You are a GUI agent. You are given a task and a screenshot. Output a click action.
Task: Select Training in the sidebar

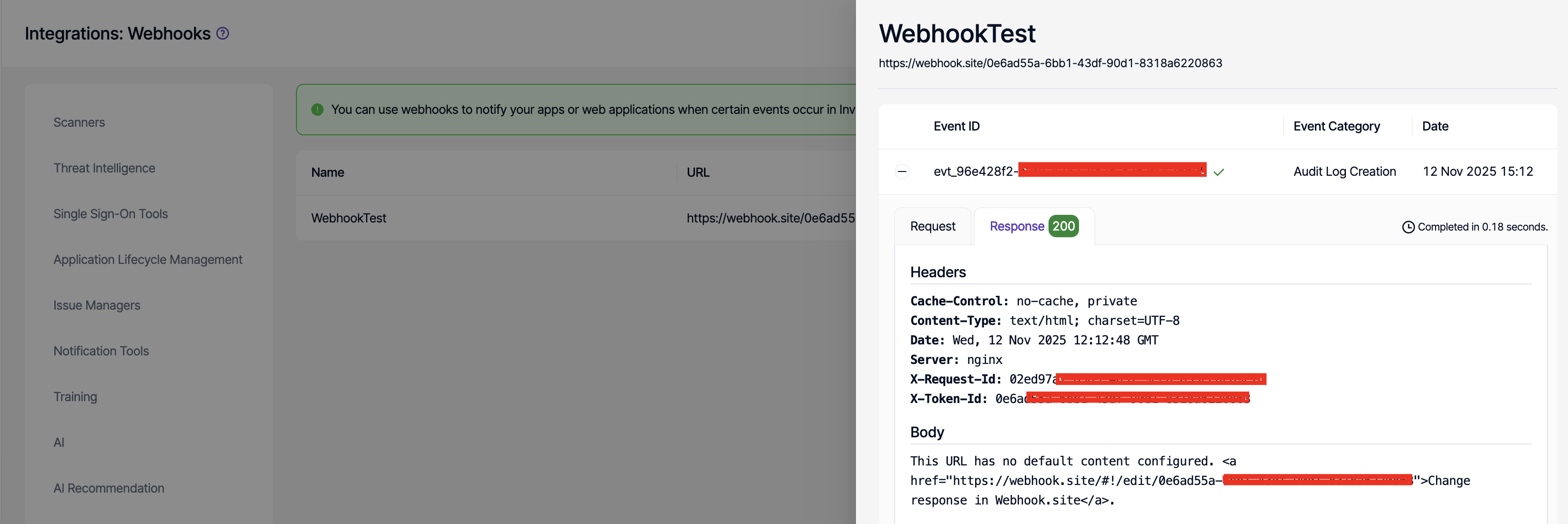tap(75, 397)
